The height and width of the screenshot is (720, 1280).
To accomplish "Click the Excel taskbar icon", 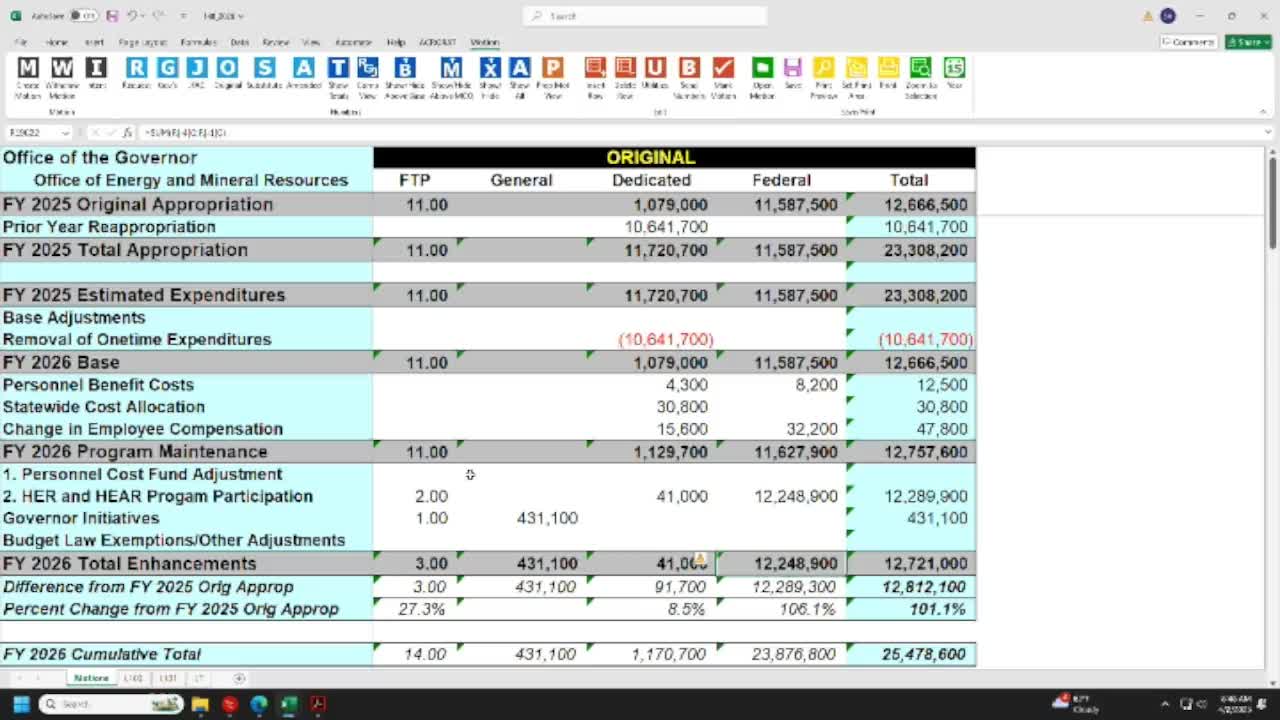I will [288, 704].
